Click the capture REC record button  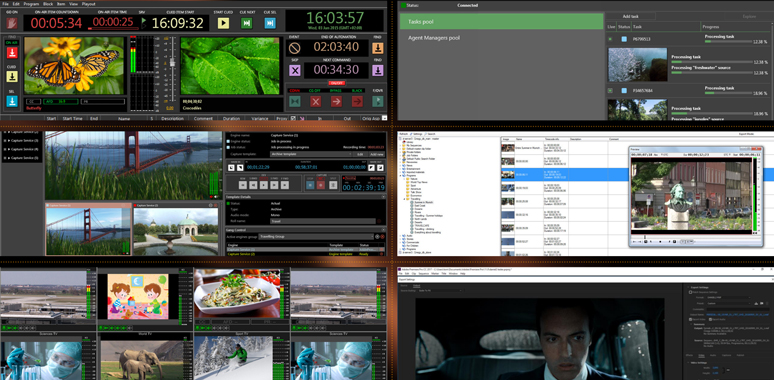320,185
